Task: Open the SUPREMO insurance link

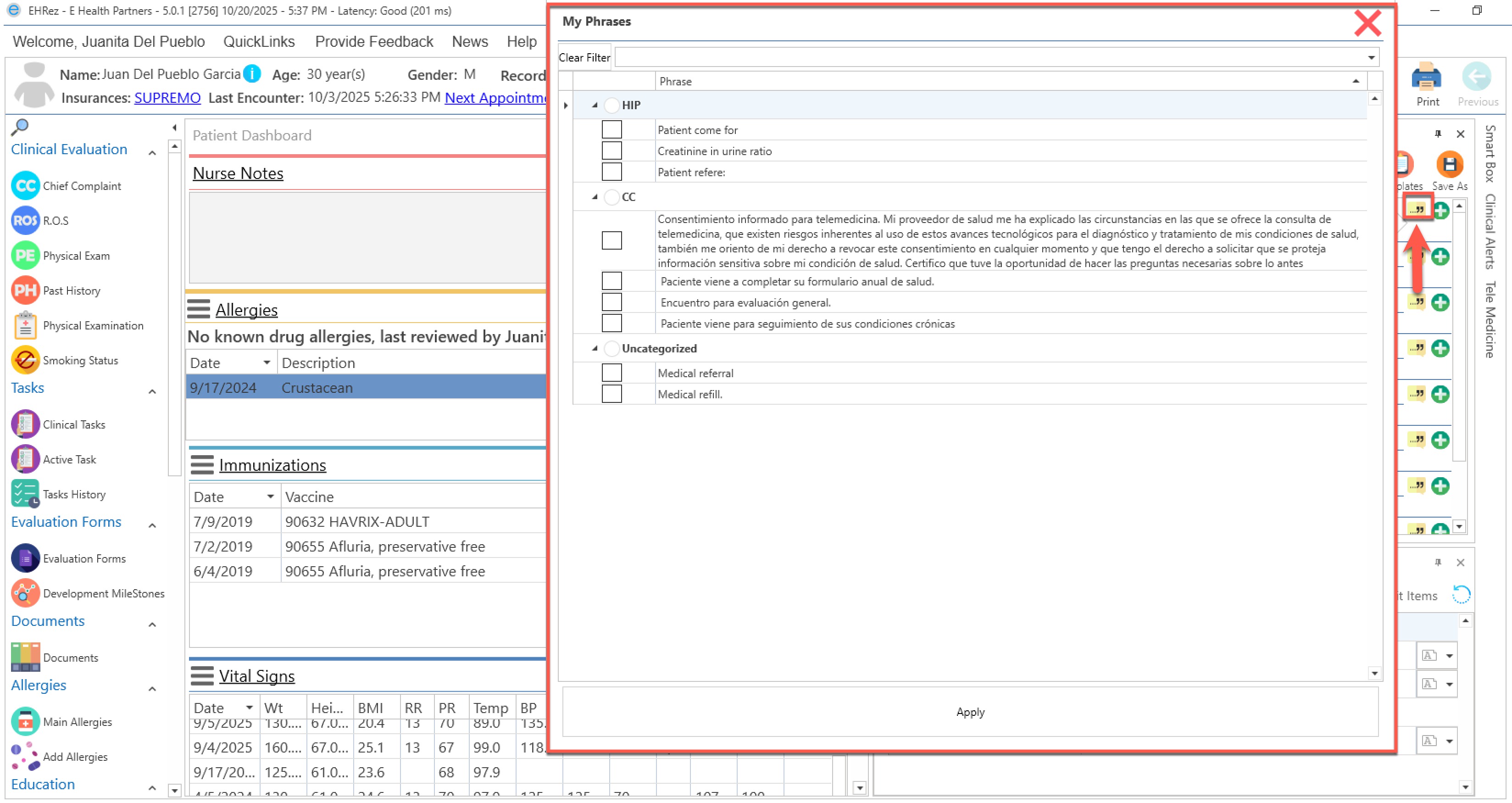Action: click(x=167, y=98)
